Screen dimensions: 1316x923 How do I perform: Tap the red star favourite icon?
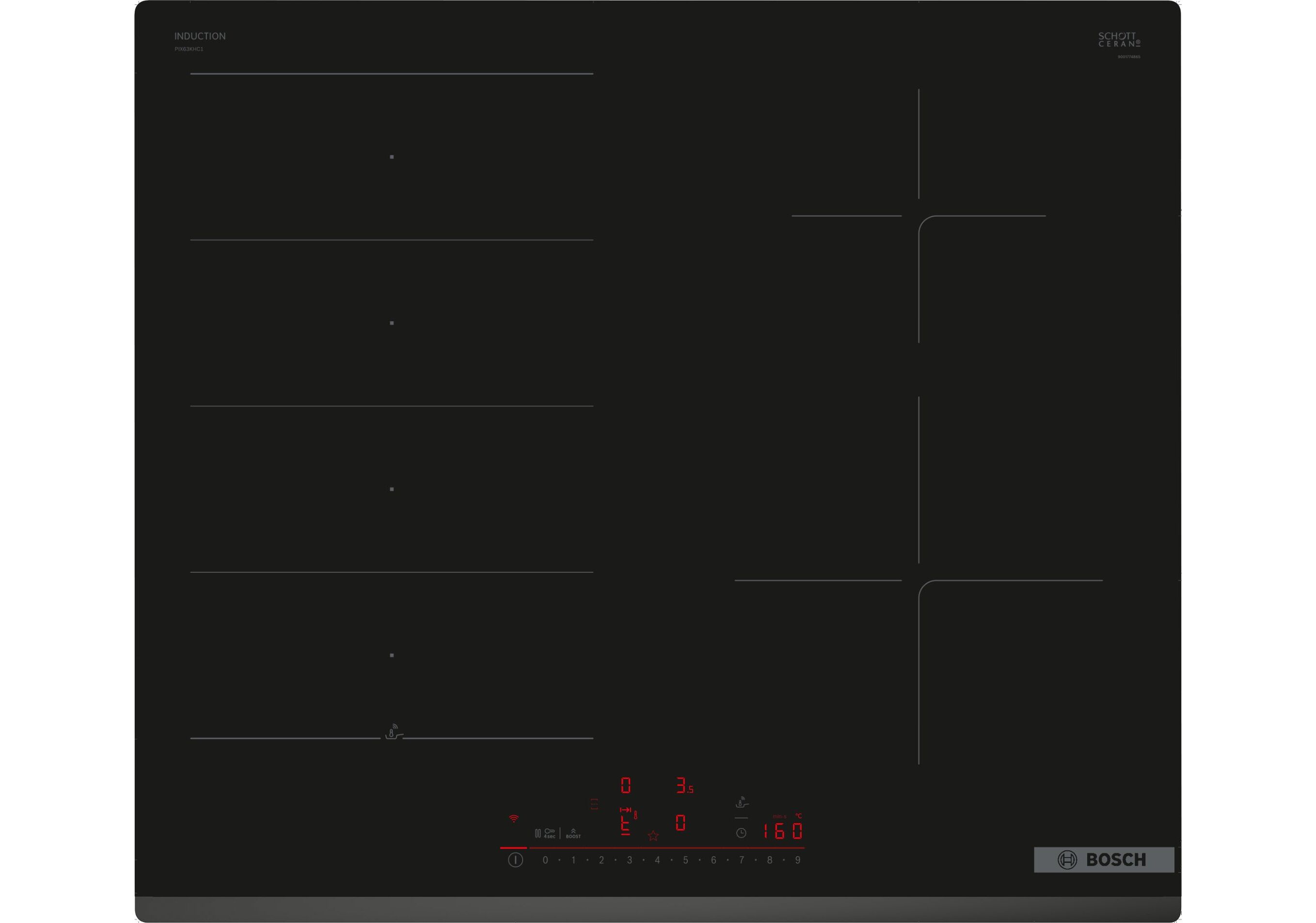click(x=653, y=836)
